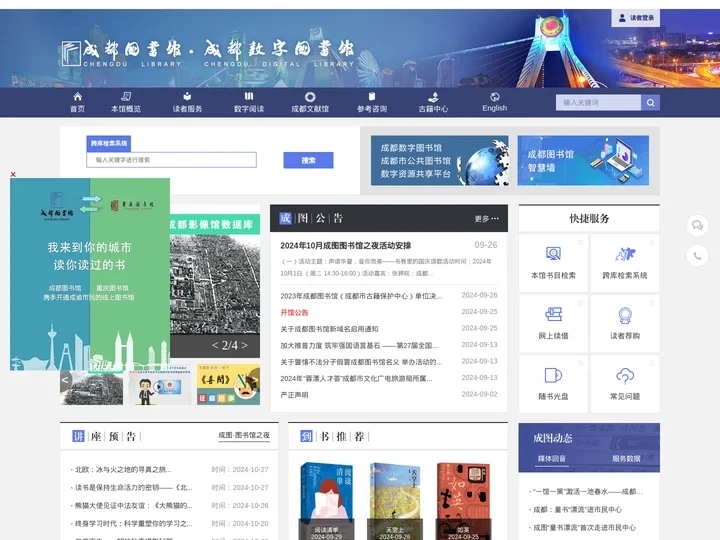Screen dimensions: 720x540
Task: Open the 严正声明 announcement
Action: pyautogui.click(x=294, y=395)
